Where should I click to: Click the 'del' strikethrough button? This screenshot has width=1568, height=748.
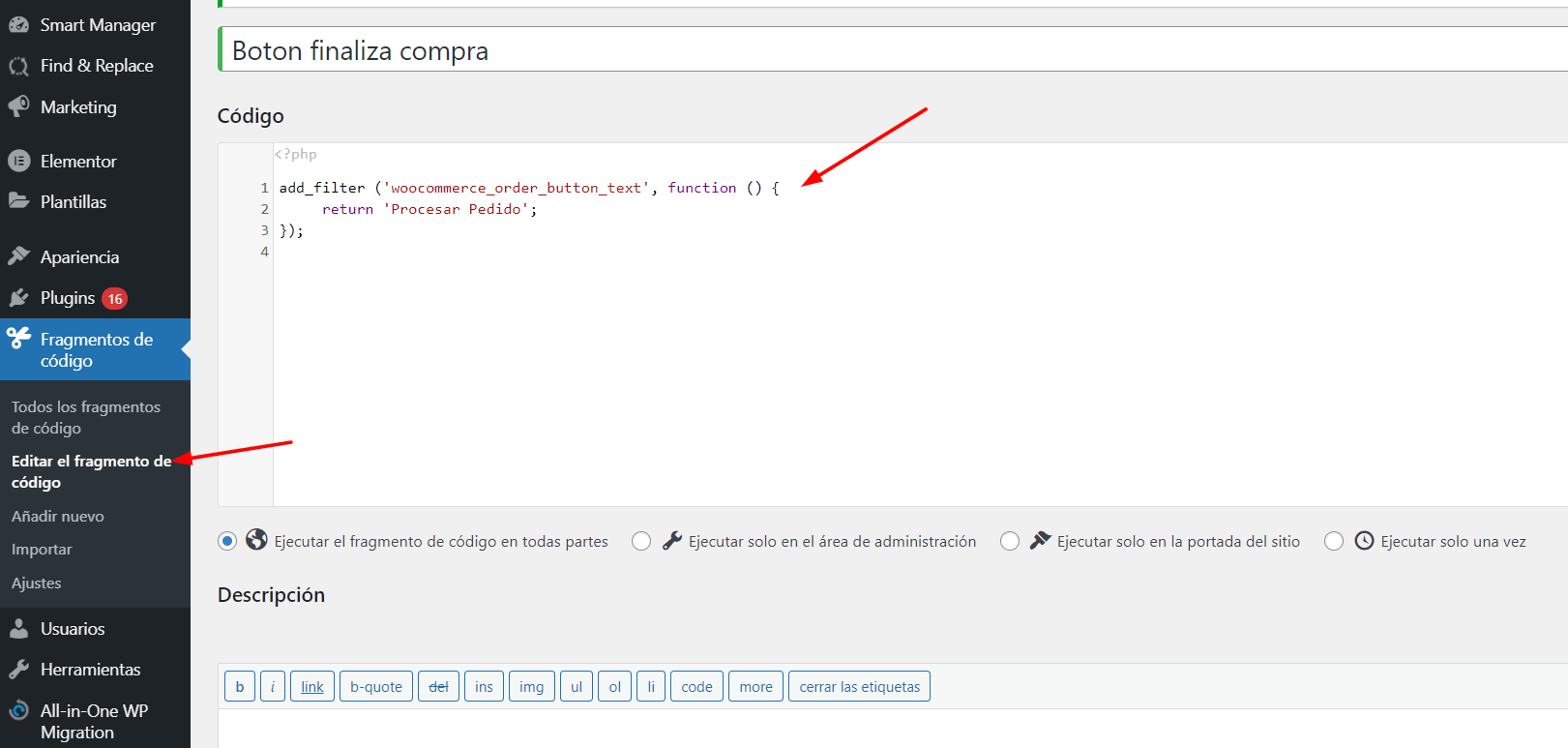point(438,686)
